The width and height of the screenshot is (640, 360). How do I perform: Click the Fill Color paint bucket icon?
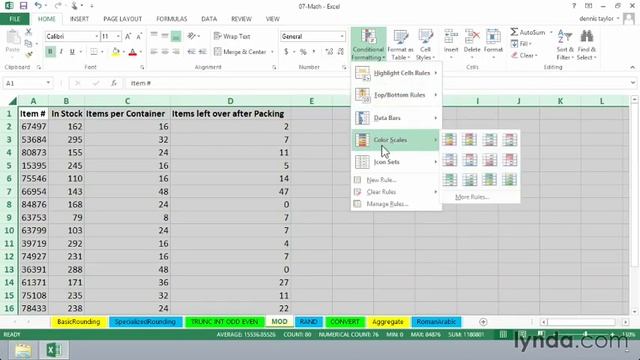point(116,52)
